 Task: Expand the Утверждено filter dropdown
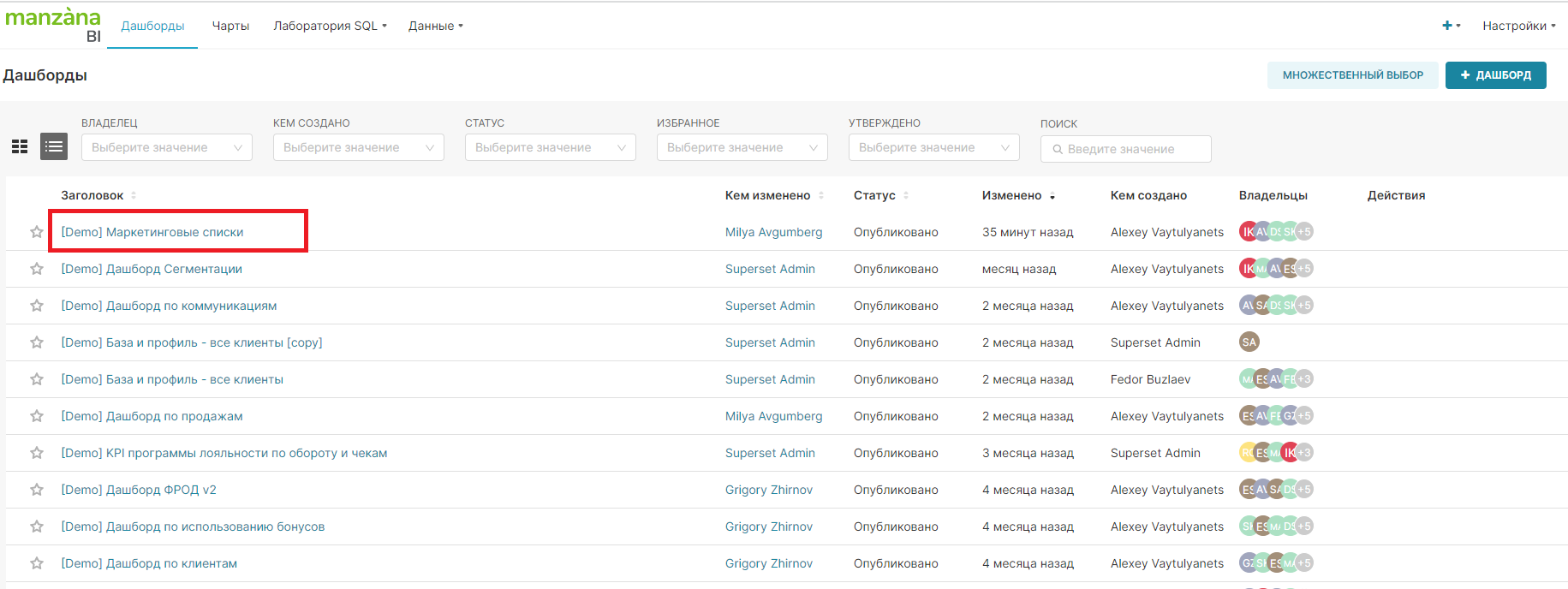[933, 147]
